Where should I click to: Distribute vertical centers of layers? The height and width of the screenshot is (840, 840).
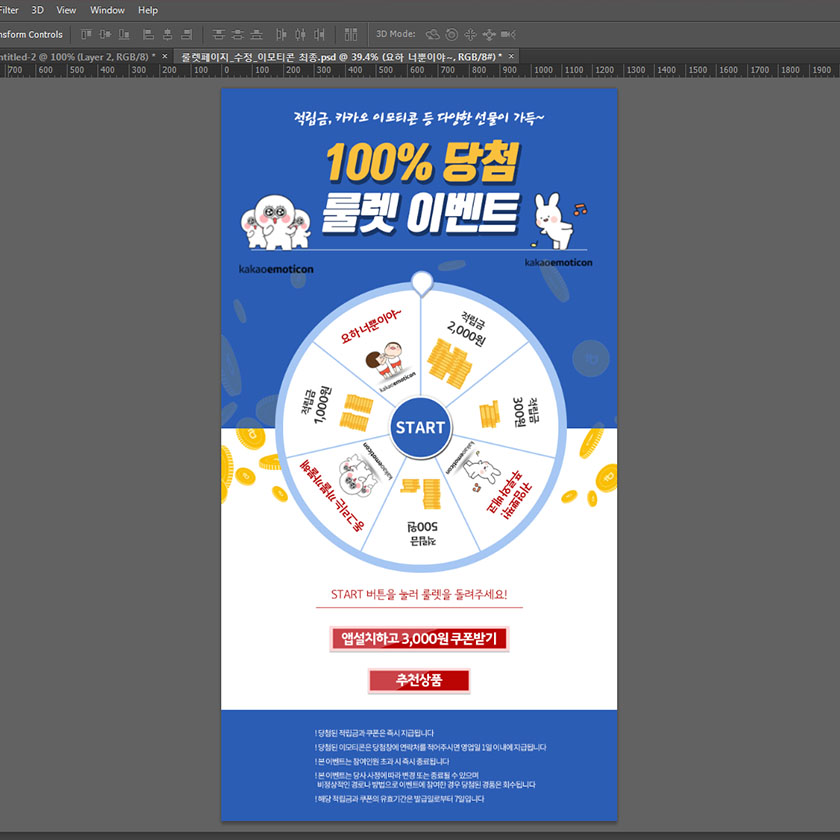click(x=237, y=34)
